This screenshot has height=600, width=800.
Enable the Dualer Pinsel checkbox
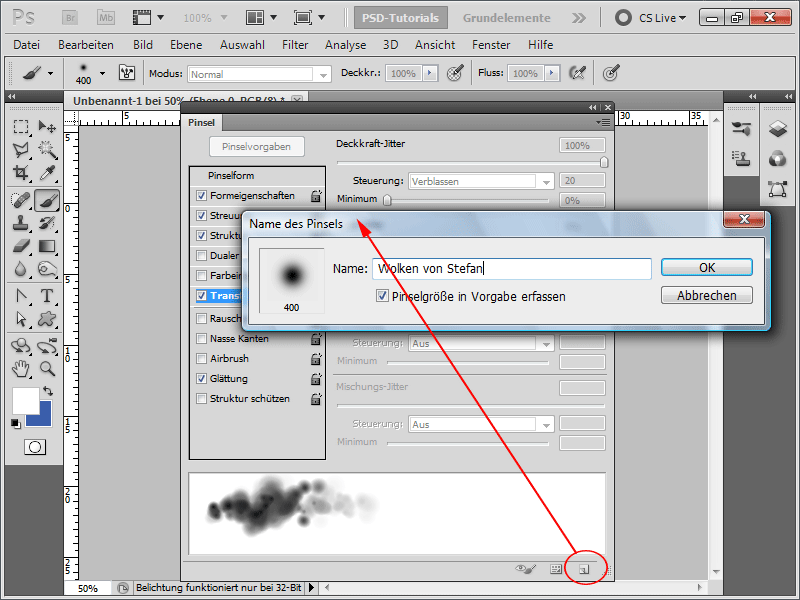tap(202, 256)
